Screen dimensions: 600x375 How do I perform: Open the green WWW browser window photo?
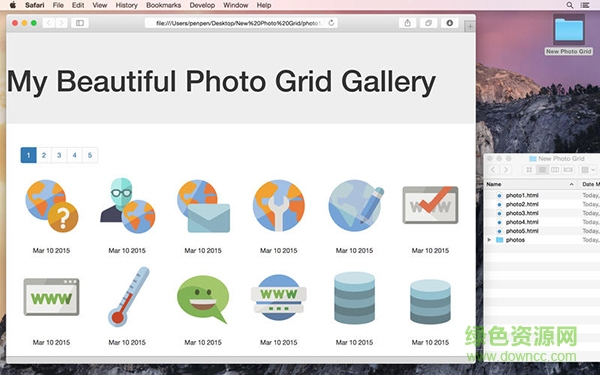(x=51, y=297)
